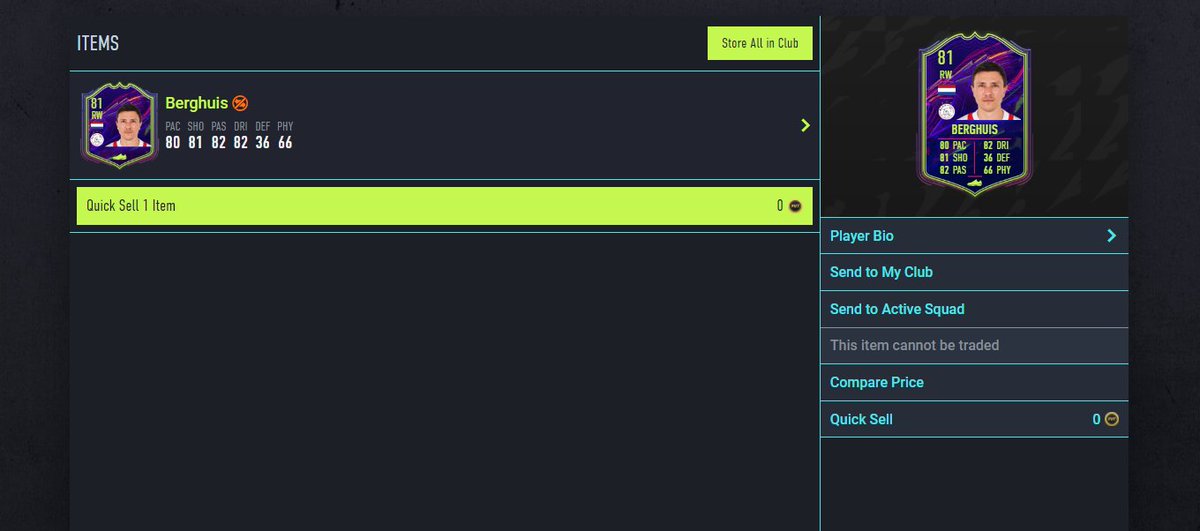Select Quick Sell in detail panel
The width and height of the screenshot is (1200, 531).
click(x=974, y=419)
